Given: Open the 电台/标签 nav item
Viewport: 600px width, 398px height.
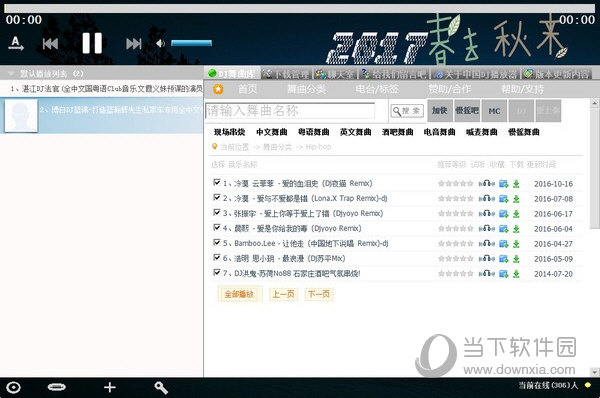Looking at the screenshot, I should pos(377,89).
